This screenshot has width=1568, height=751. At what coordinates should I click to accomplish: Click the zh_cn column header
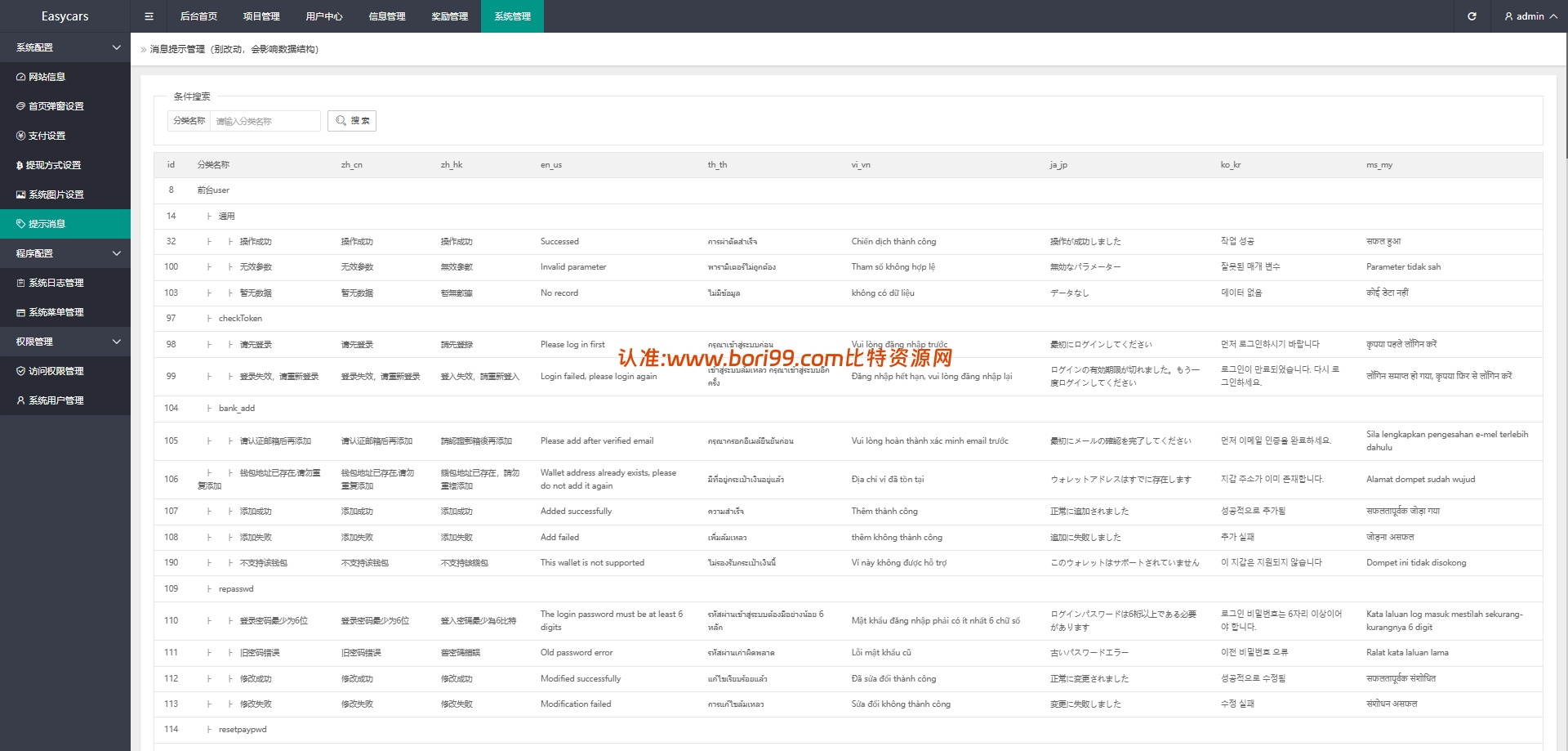(352, 165)
